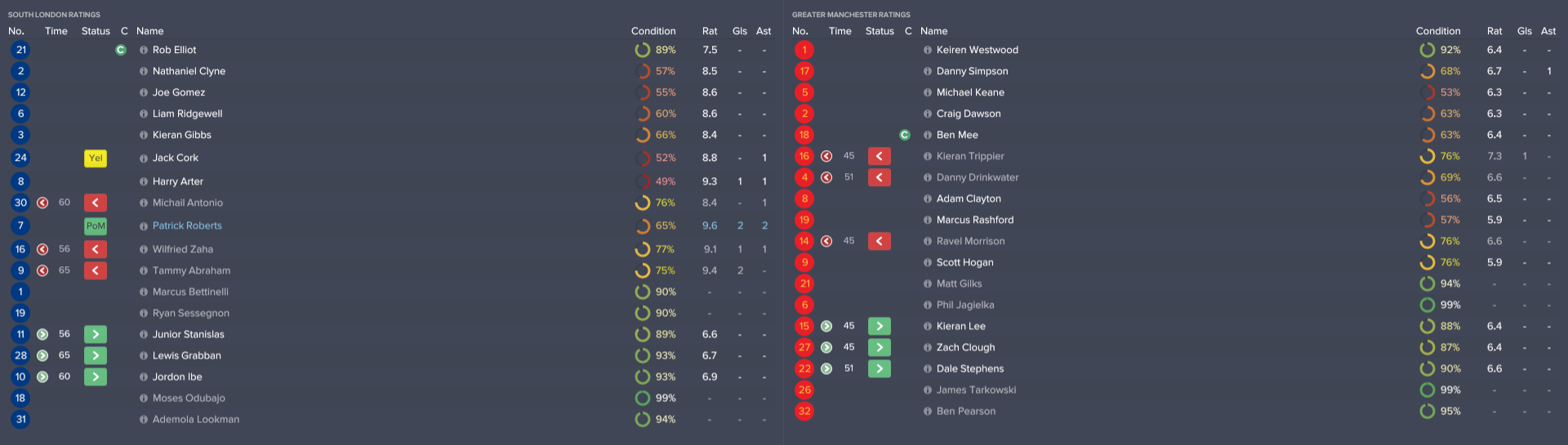Sort Greater Manchester ratings by Rat header
The height and width of the screenshot is (445, 1568).
point(1494,31)
